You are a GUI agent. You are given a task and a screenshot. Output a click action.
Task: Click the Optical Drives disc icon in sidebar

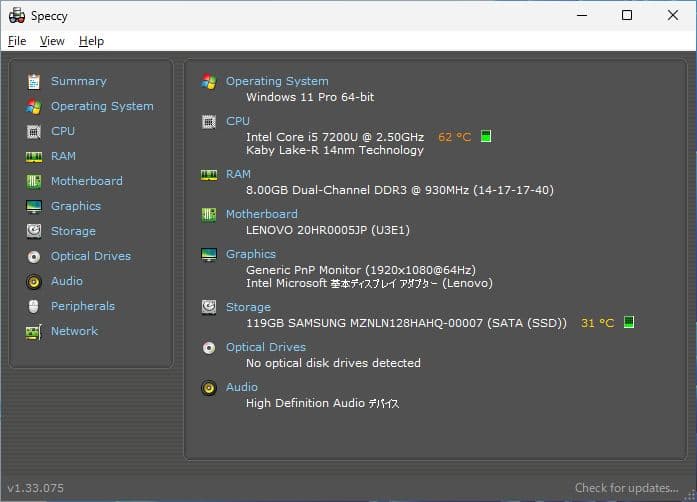coord(34,257)
